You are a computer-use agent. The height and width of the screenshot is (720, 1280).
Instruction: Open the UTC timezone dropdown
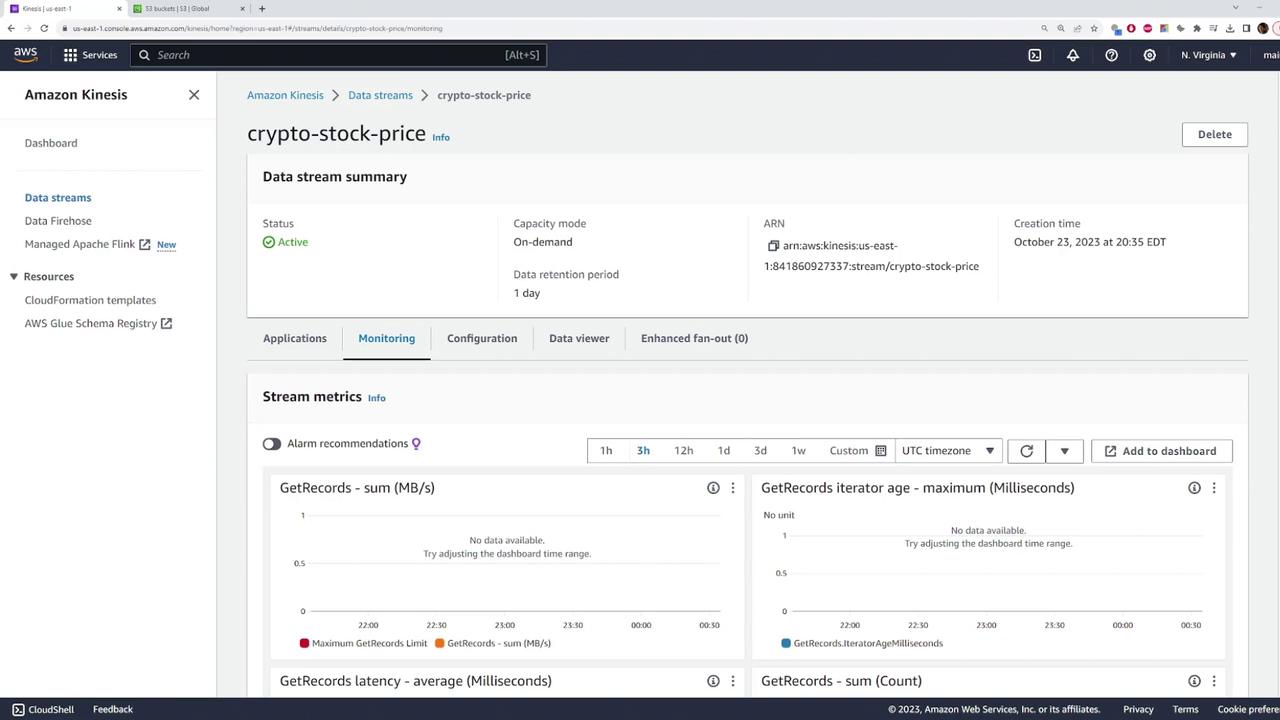(x=948, y=451)
